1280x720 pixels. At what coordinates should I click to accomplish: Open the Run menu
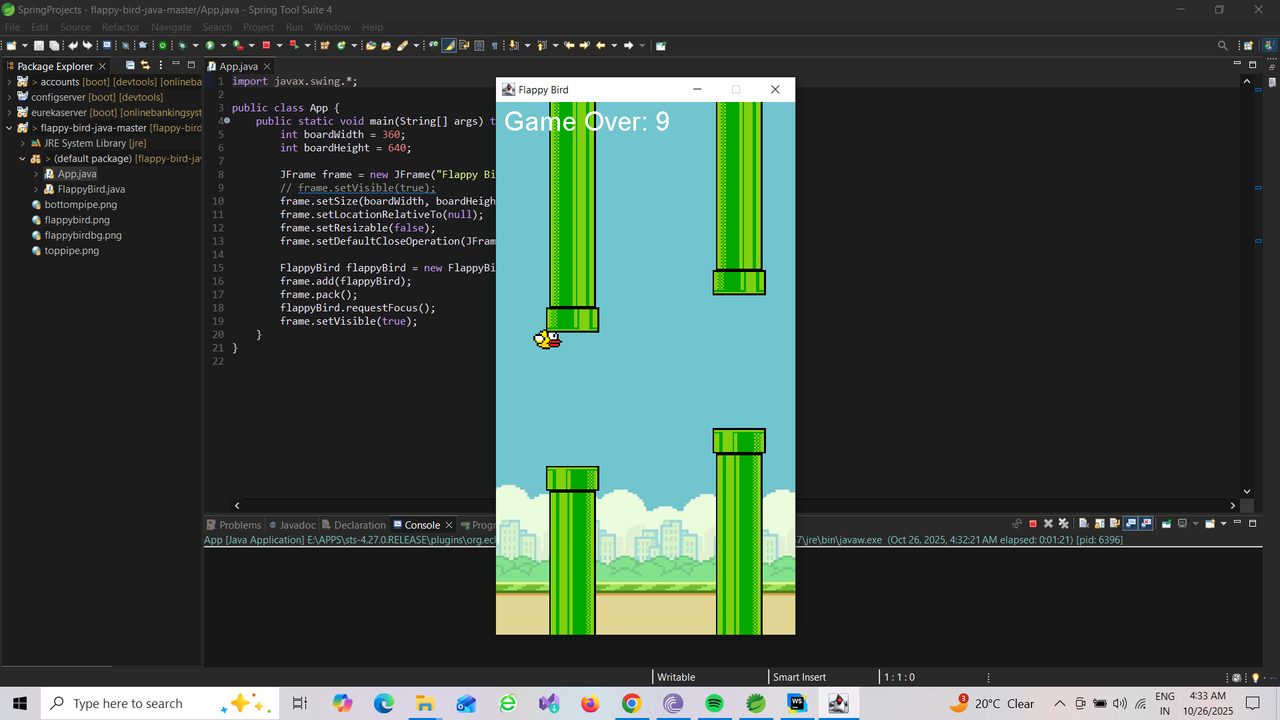(294, 27)
